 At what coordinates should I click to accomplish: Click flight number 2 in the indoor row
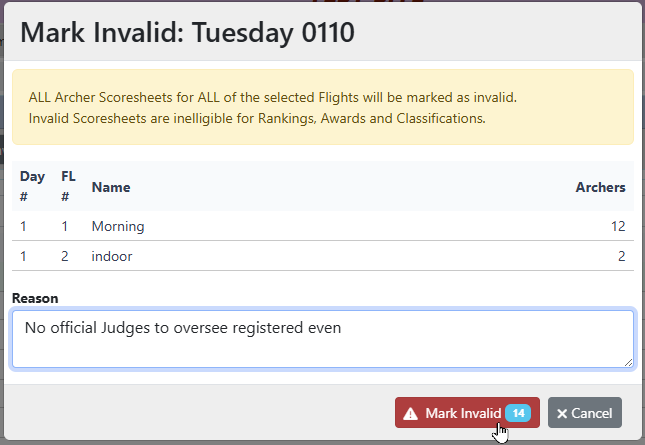click(65, 256)
